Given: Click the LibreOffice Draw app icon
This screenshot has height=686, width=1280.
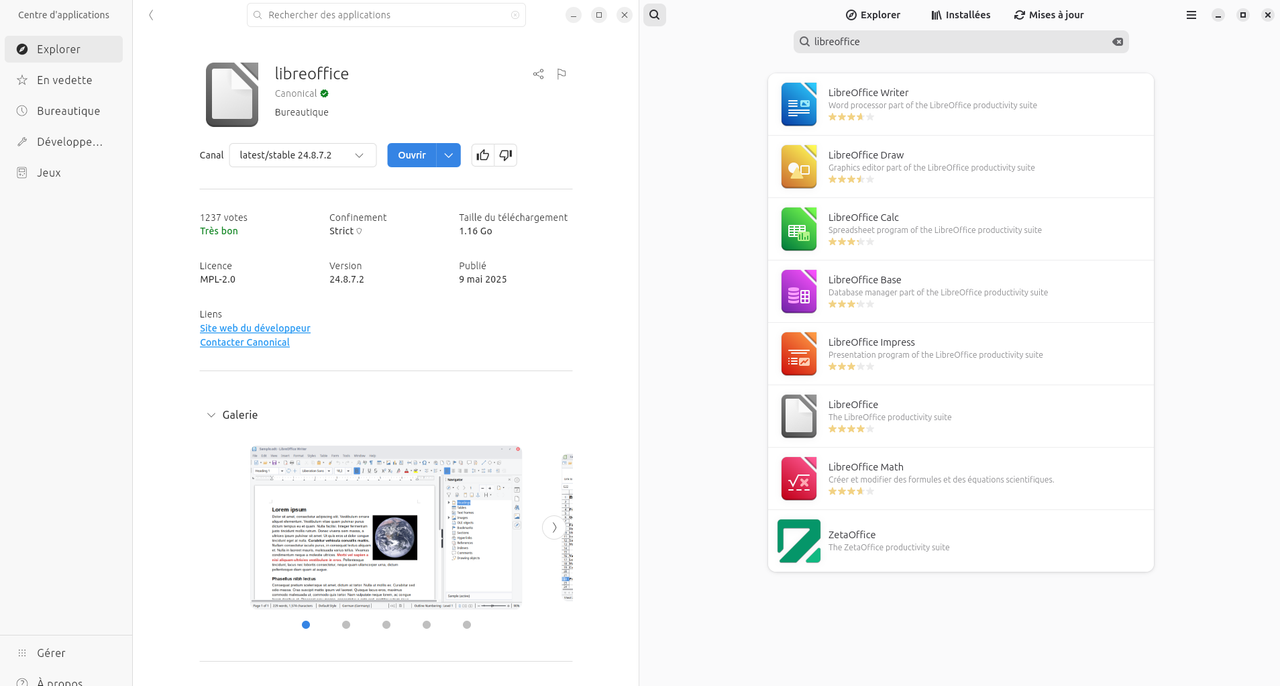Looking at the screenshot, I should (799, 167).
